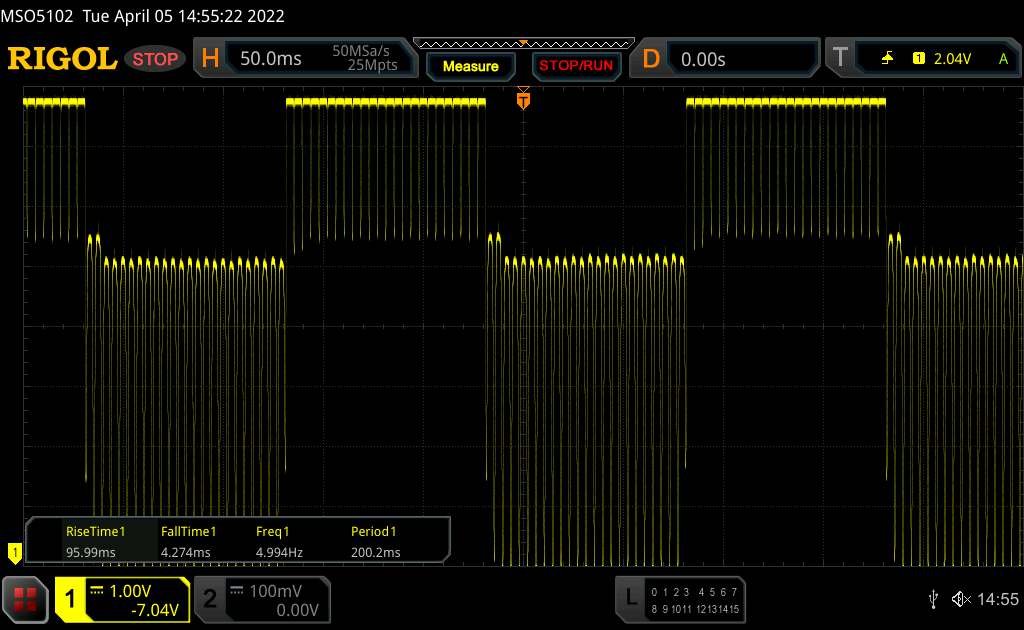Open the 50.0ms timebase scale setting
1024x630 pixels.
271,59
